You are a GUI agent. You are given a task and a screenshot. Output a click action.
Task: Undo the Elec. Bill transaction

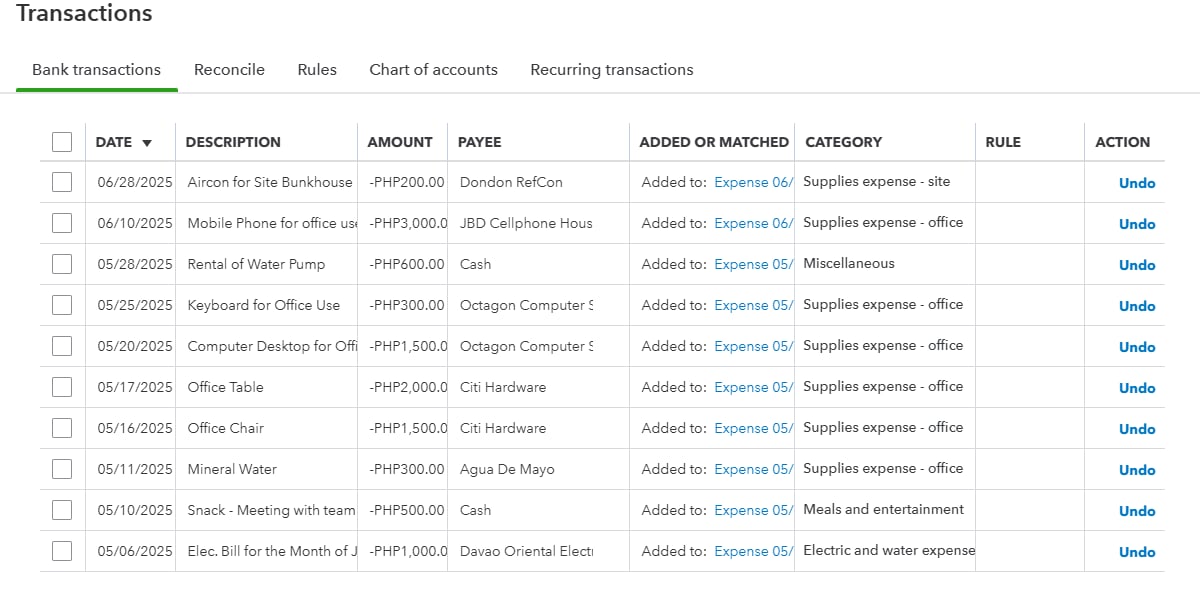coord(1136,552)
